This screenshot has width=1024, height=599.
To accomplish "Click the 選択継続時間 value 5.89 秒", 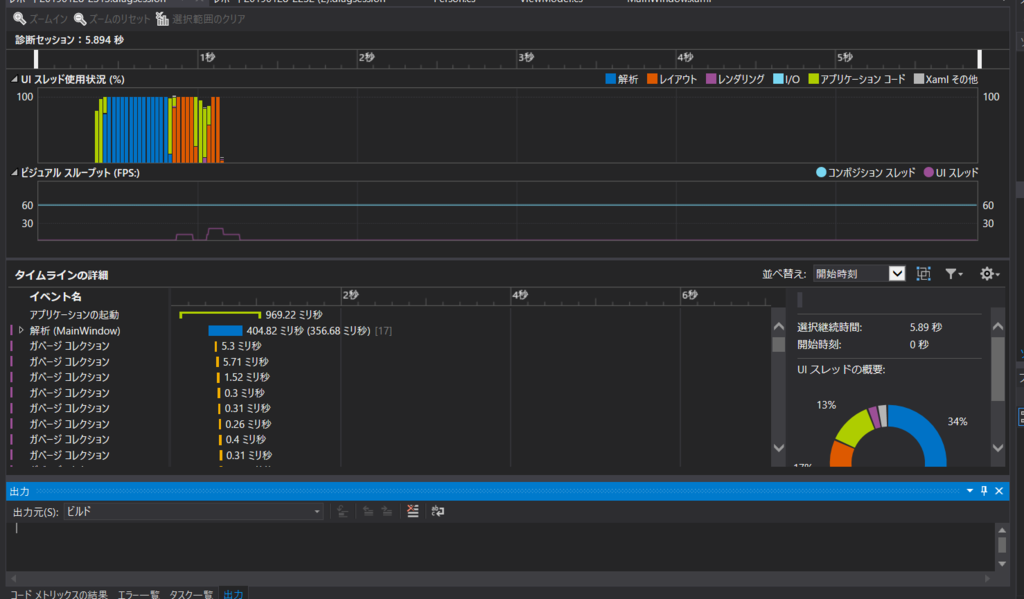I will (925, 327).
